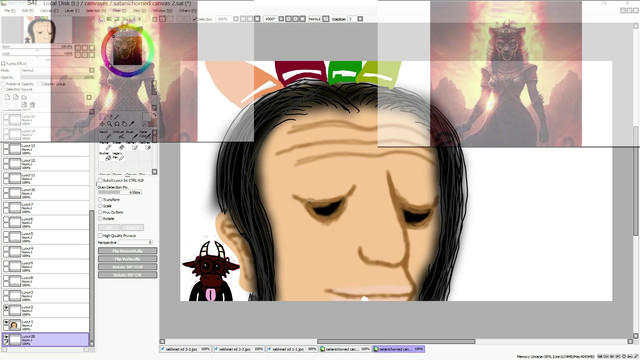Enable Select Layer by CTRL checkbox
The image size is (640, 360).
(x=100, y=180)
